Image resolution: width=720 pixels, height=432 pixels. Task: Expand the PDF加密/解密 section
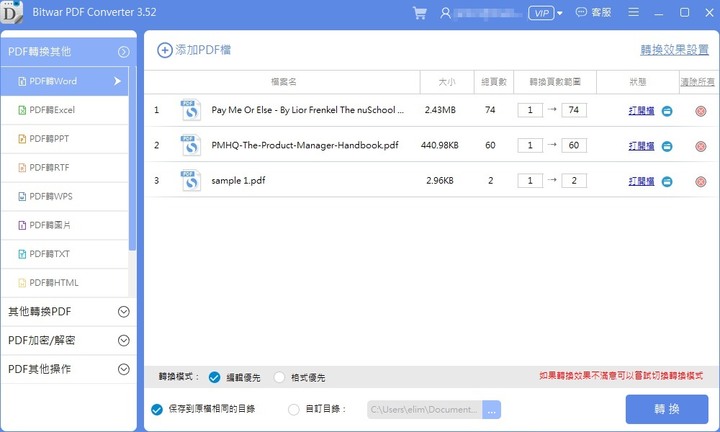68,341
